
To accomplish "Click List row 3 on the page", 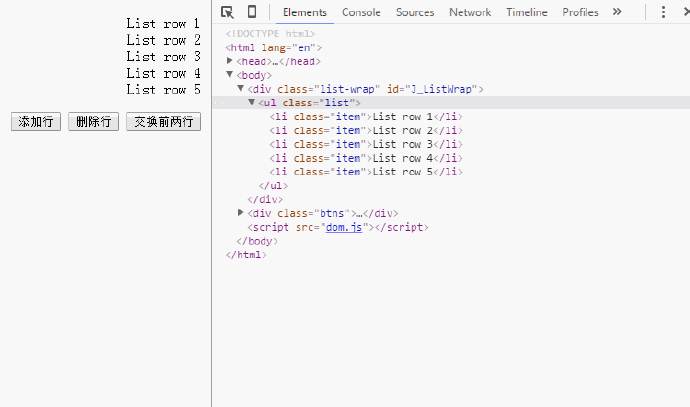I will click(163, 56).
